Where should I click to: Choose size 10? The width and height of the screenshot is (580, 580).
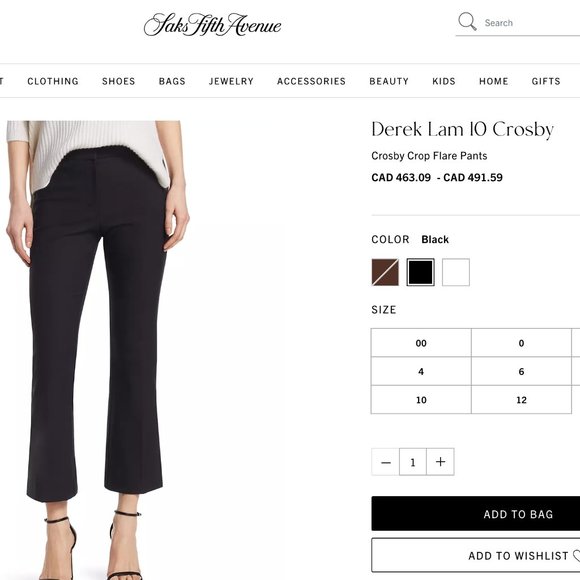[x=421, y=400]
